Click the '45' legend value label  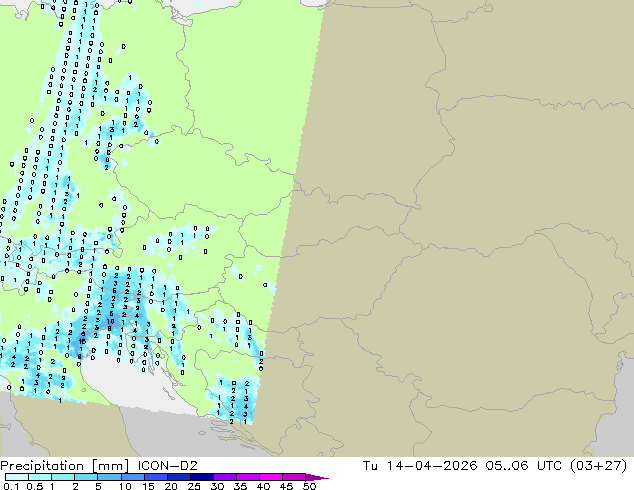click(286, 486)
